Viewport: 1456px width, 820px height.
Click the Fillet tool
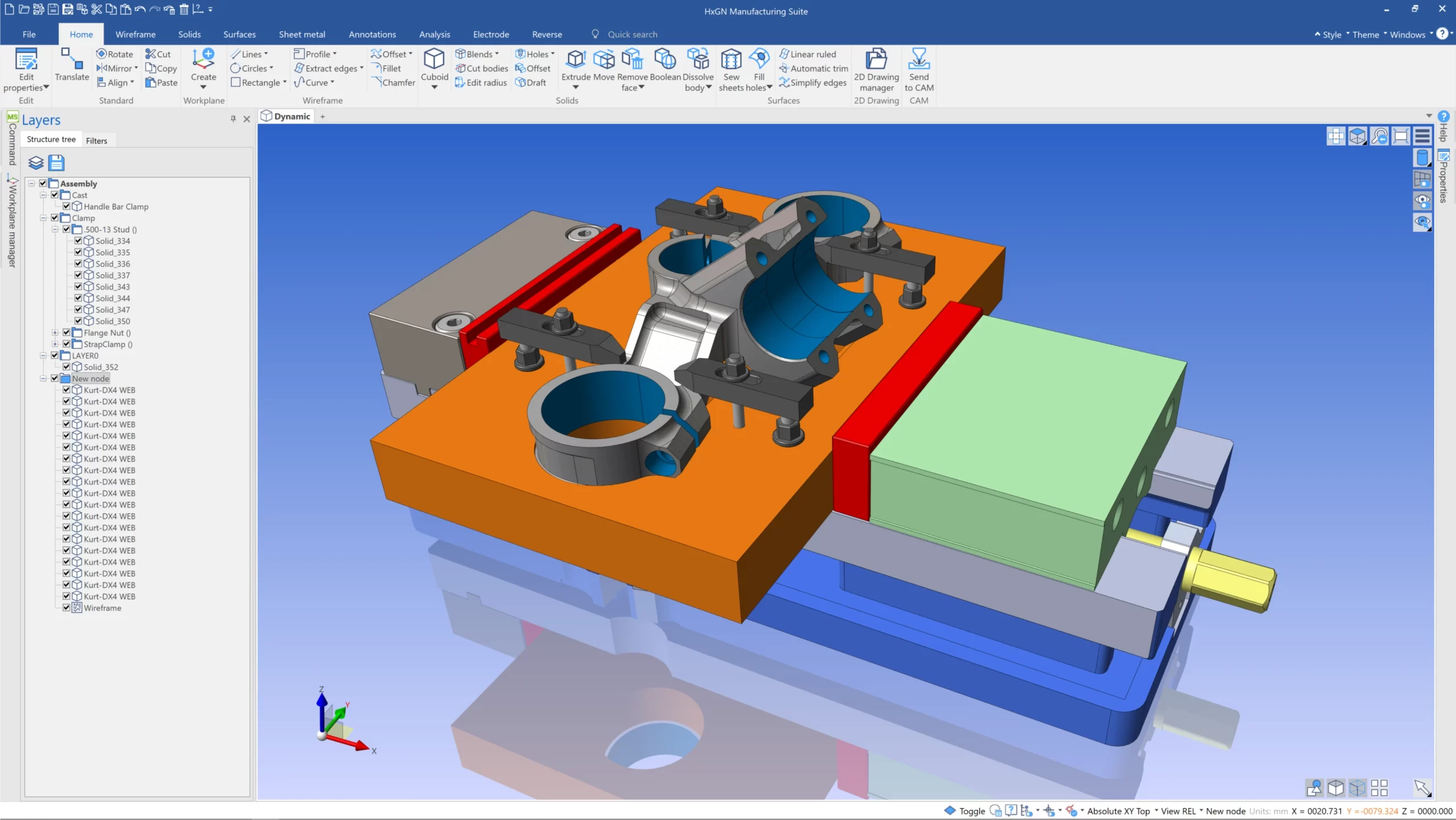(386, 68)
